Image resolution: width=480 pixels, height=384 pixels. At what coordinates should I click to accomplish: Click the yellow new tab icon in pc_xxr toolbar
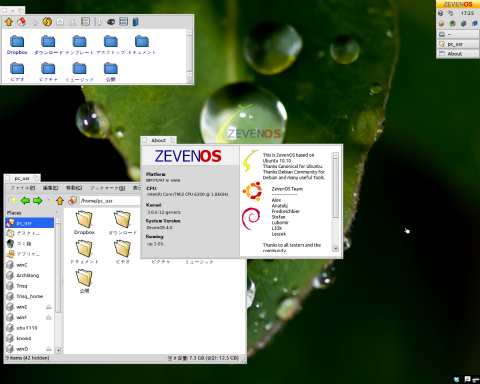click(13, 201)
